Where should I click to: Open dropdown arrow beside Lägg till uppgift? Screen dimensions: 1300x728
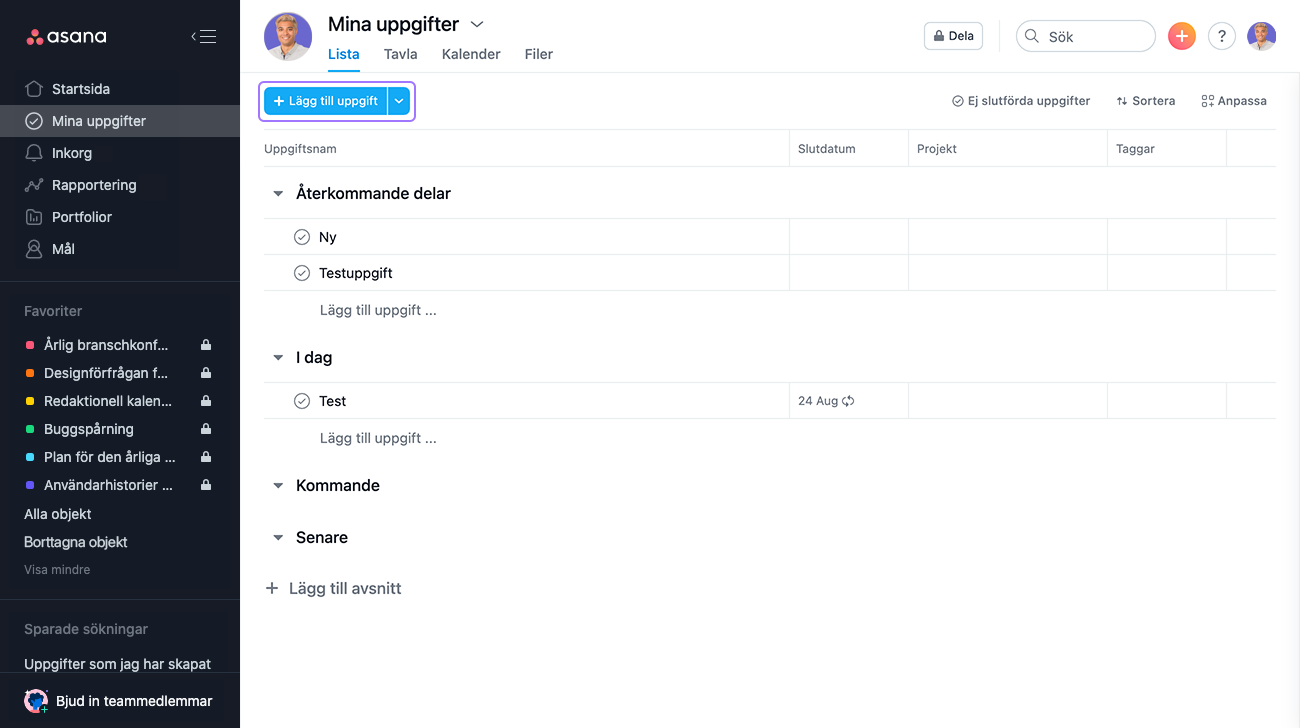(399, 101)
